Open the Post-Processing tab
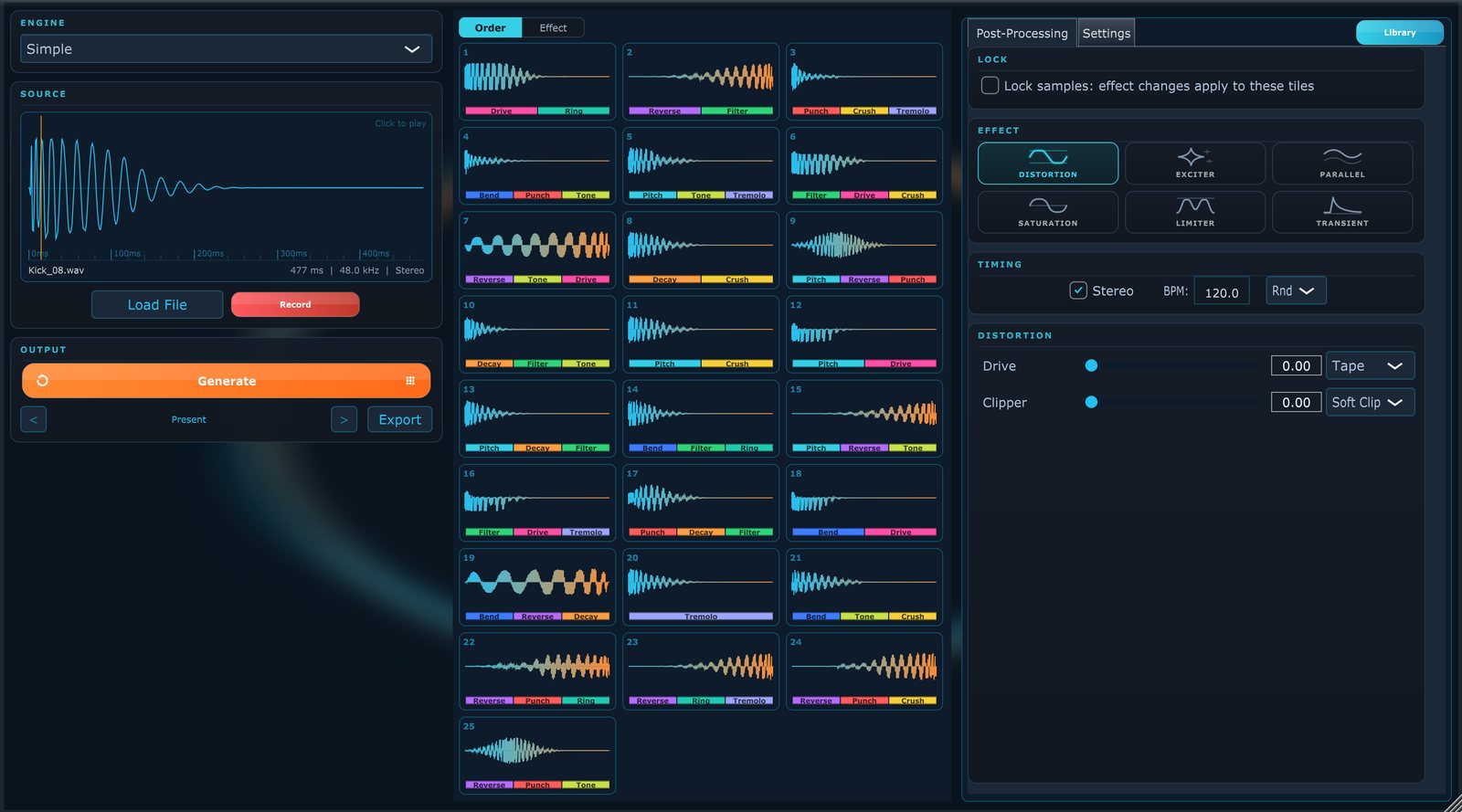The image size is (1462, 812). coord(1022,33)
